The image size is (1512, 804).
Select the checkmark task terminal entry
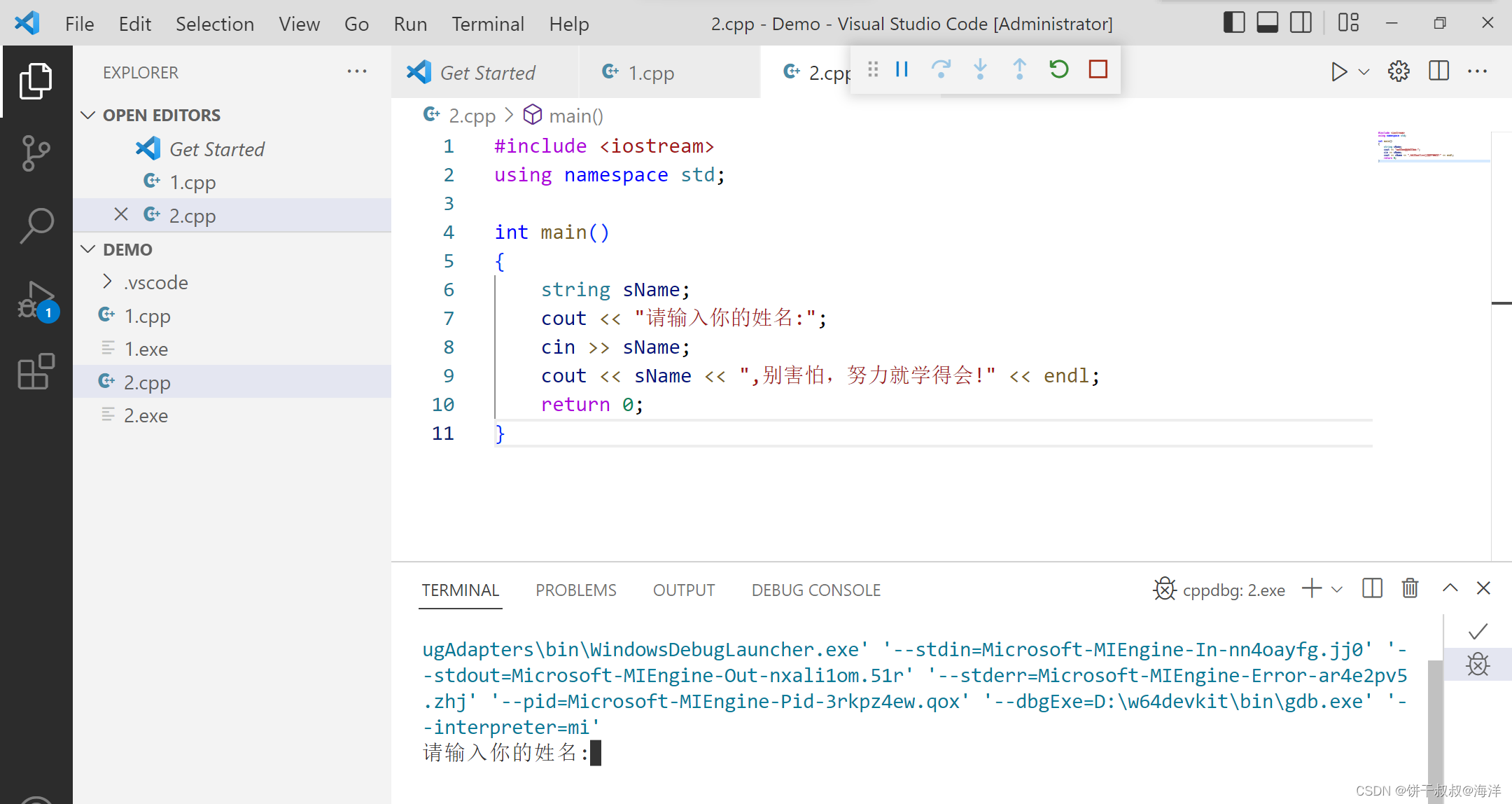tap(1478, 632)
